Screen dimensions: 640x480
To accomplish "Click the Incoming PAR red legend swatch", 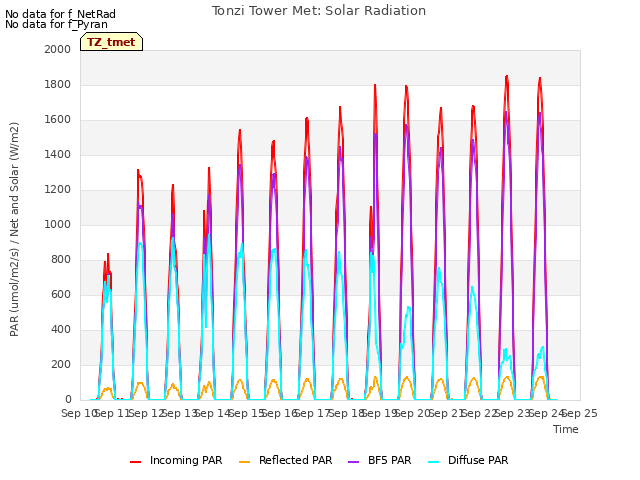I will [135, 462].
